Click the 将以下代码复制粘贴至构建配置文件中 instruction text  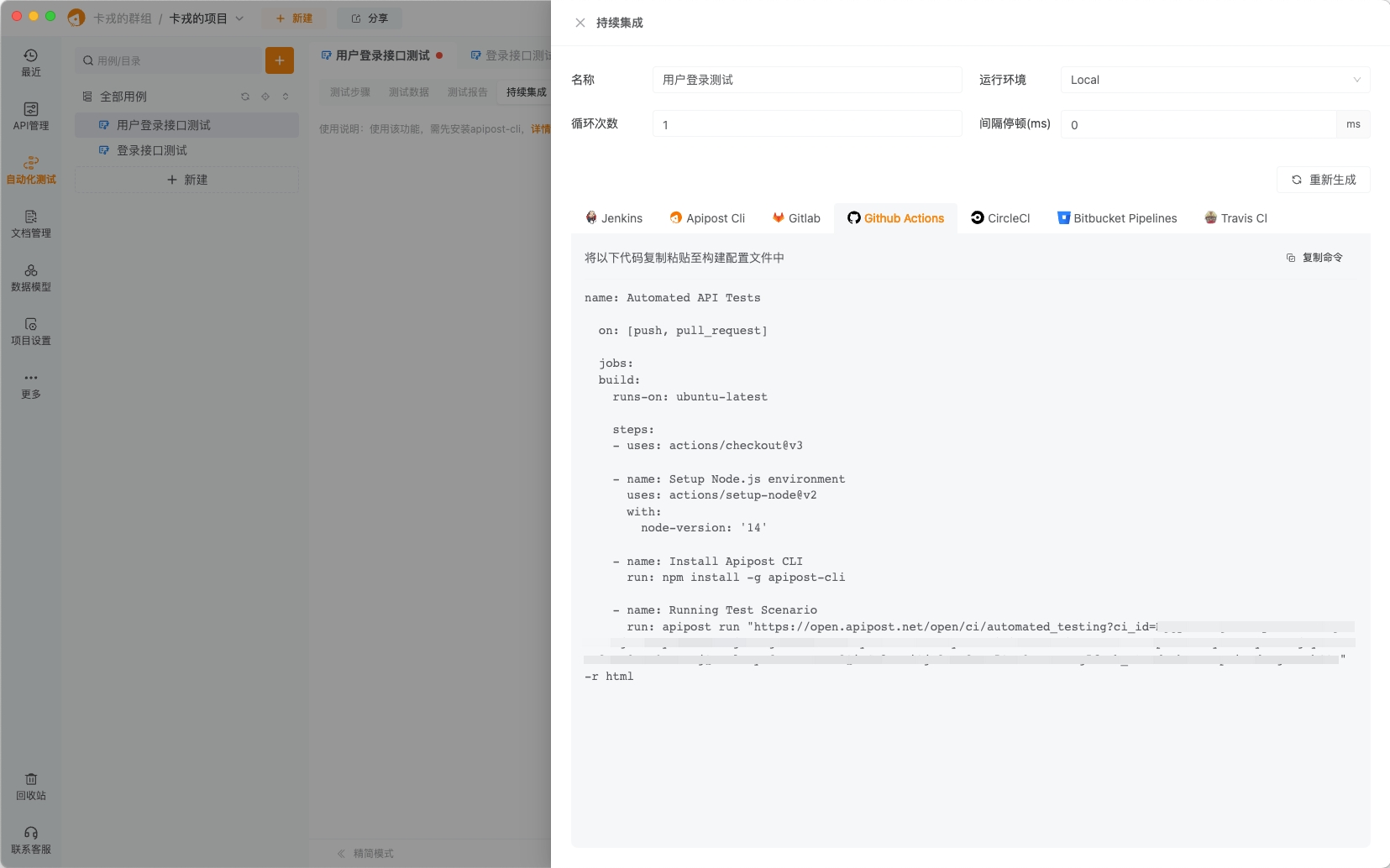tap(685, 258)
